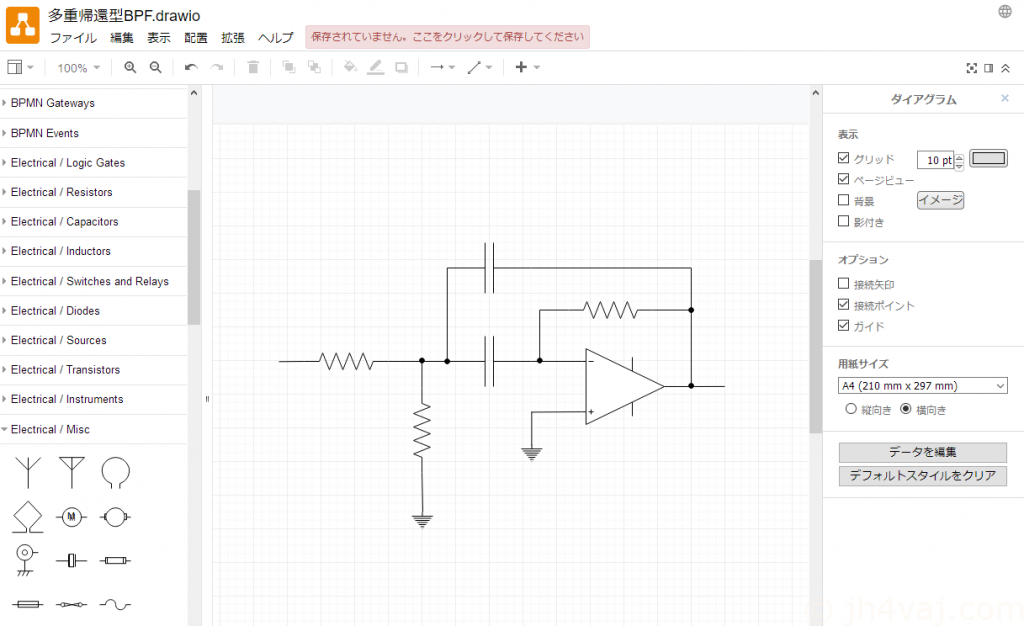Open the plus insert dropdown
1024x626 pixels.
(528, 67)
